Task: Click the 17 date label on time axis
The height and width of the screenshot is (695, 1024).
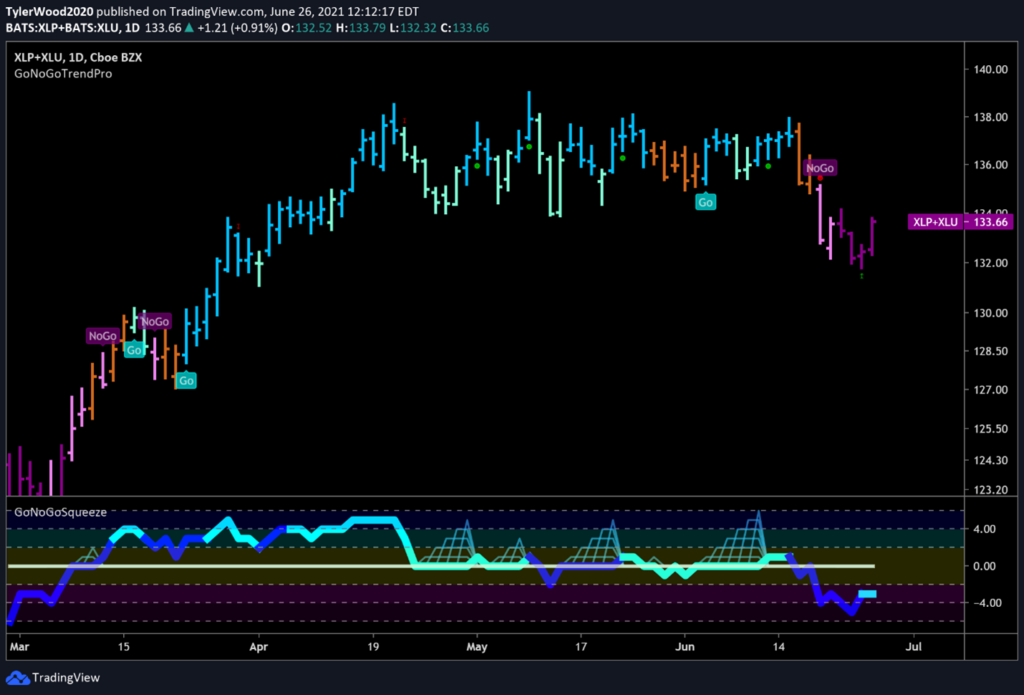Action: [581, 647]
